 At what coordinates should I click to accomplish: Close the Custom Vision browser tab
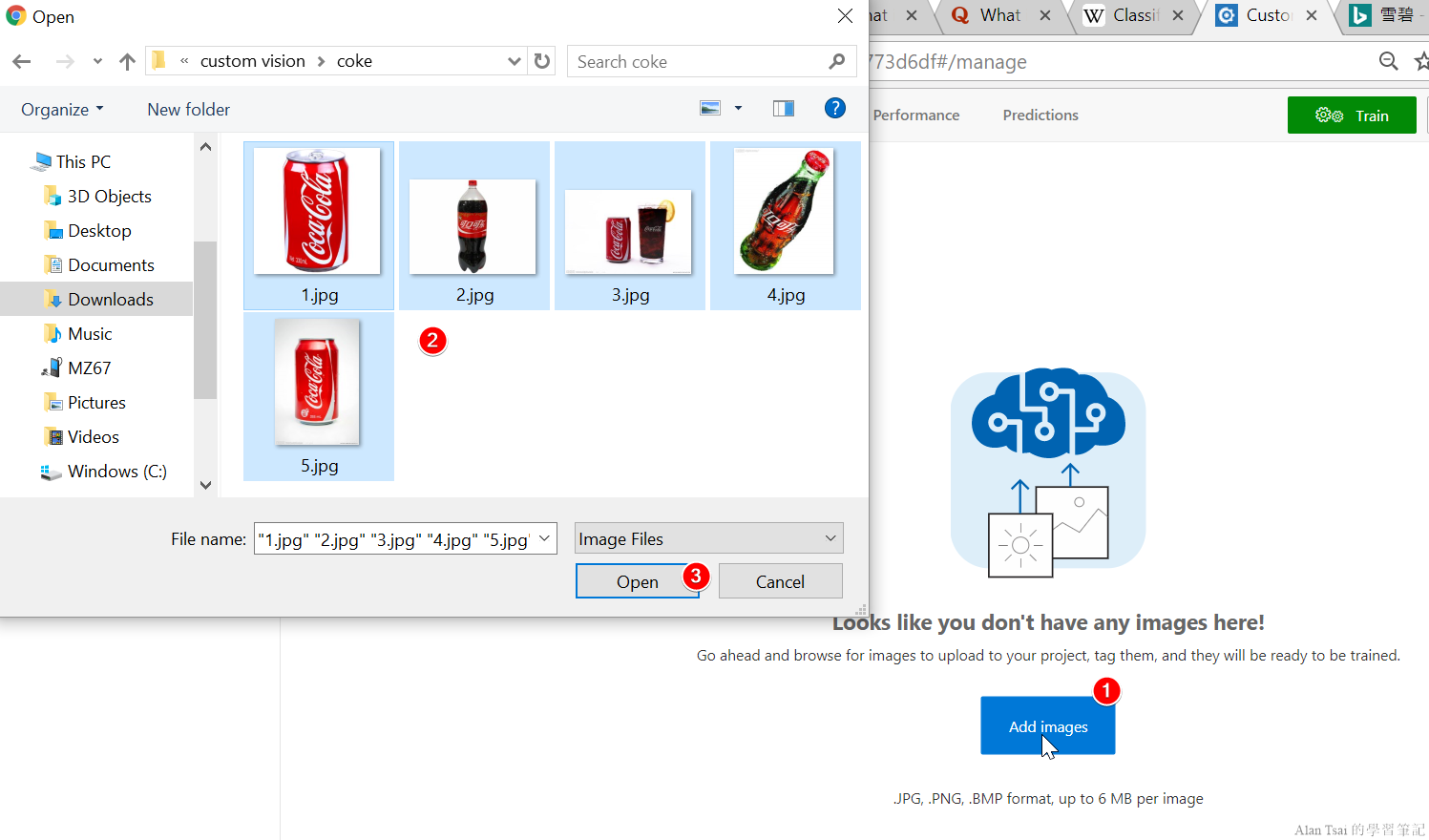[1312, 15]
